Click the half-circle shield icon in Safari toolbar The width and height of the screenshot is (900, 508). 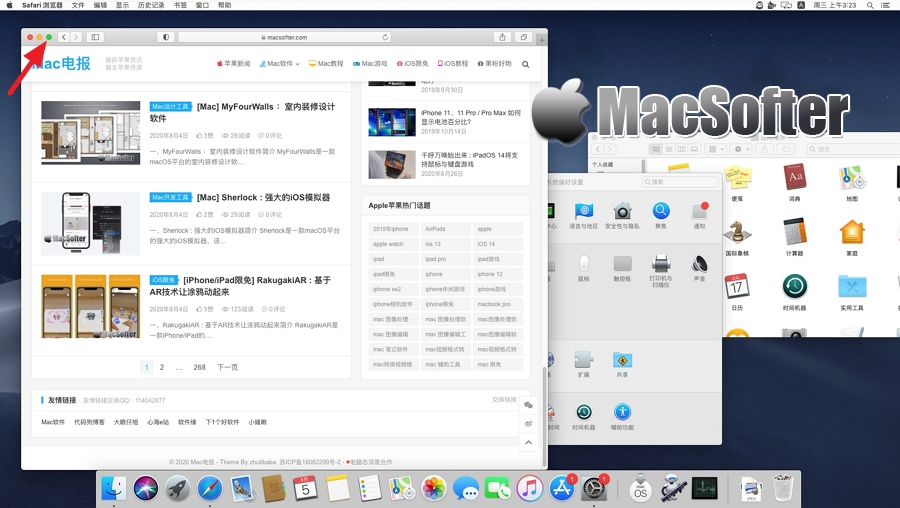166,37
